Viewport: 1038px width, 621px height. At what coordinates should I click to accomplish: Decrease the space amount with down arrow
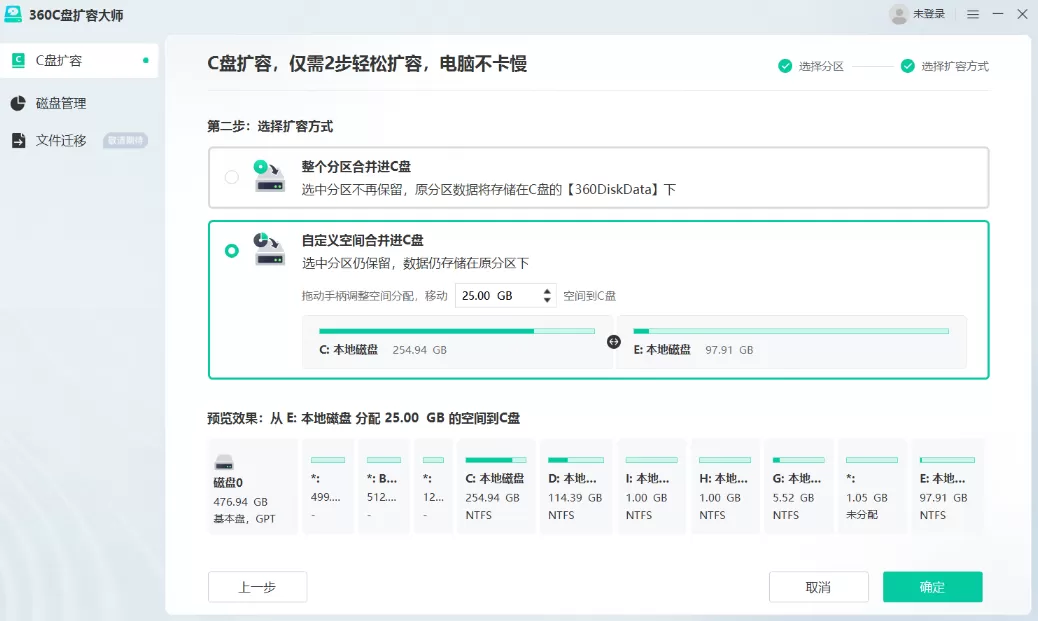point(547,301)
